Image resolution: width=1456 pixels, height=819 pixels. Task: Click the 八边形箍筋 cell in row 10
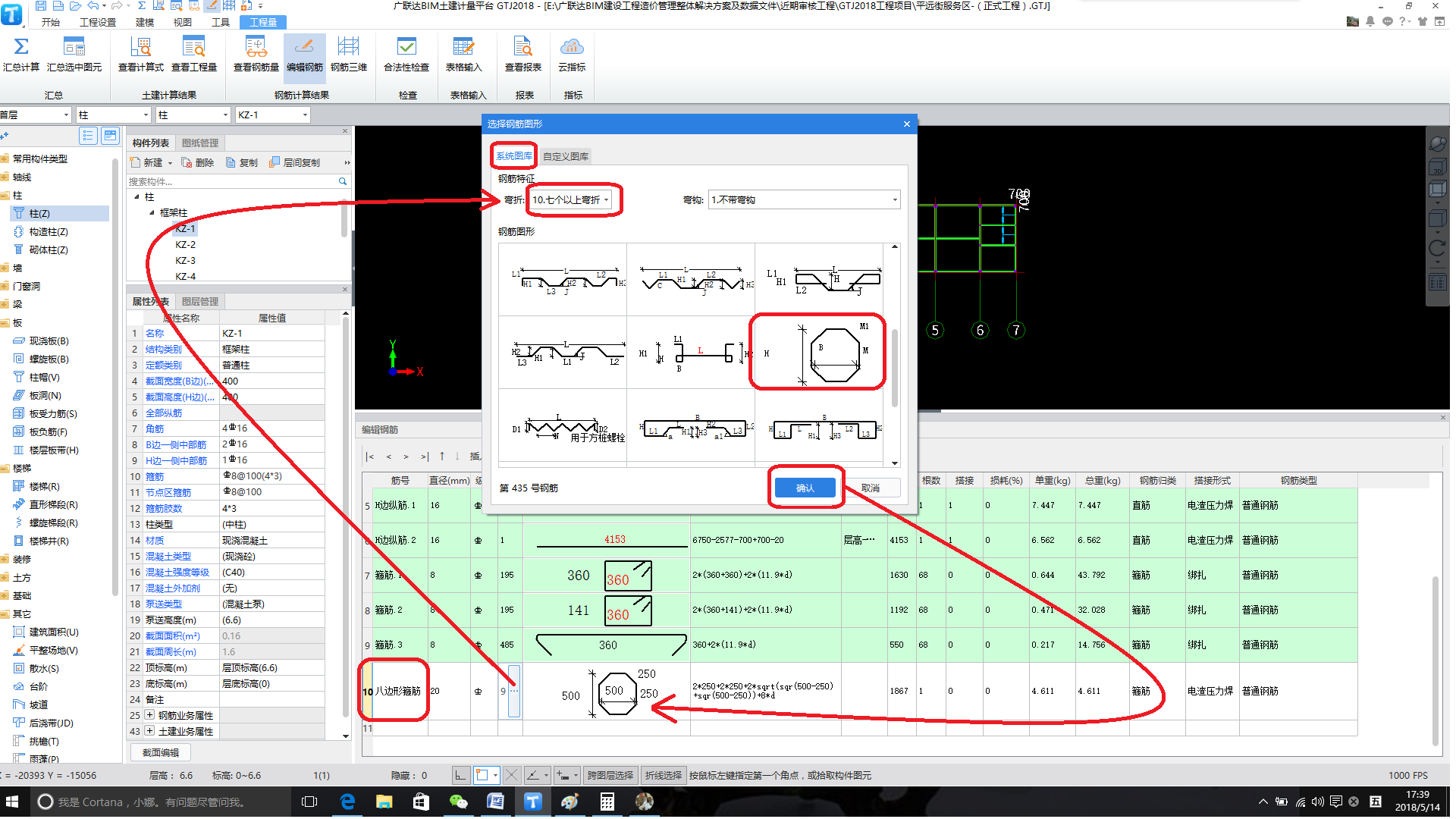pos(400,691)
